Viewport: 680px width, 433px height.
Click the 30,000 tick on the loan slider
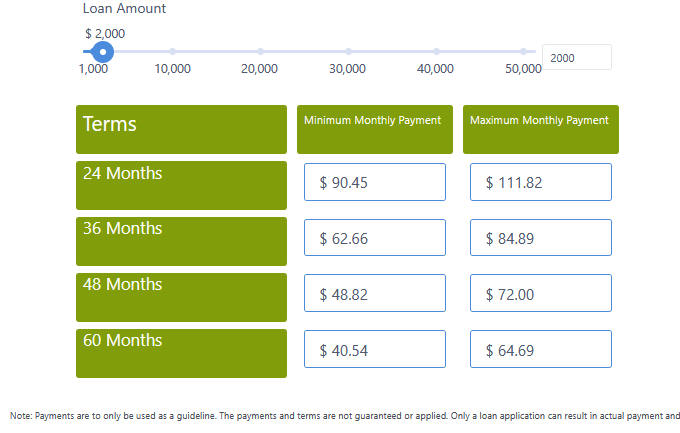pyautogui.click(x=348, y=51)
